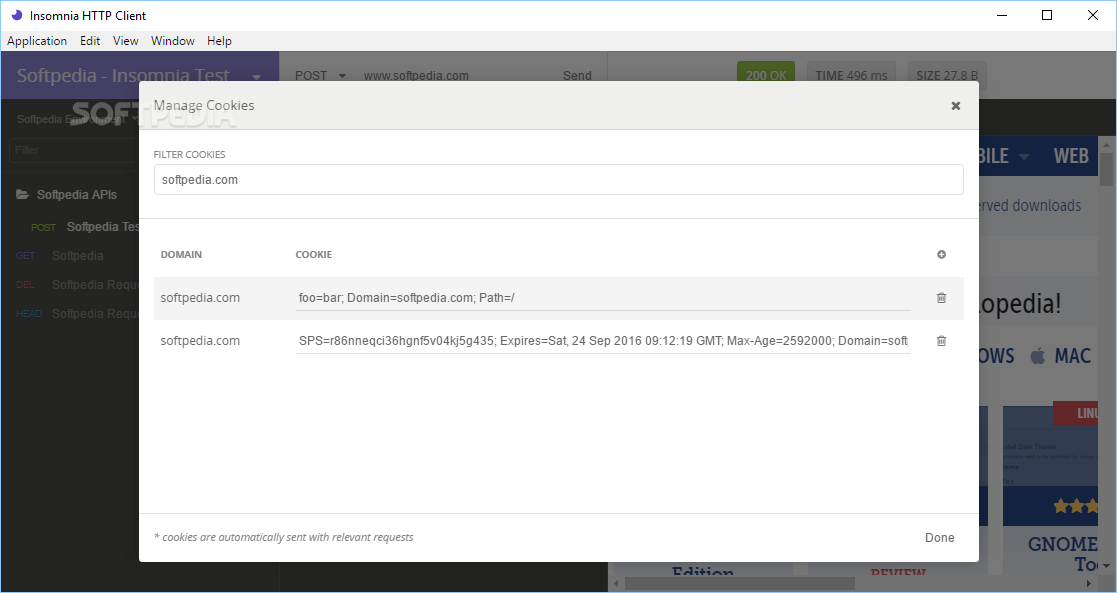The image size is (1117, 593).
Task: Click the COOKIE column header
Action: point(313,254)
